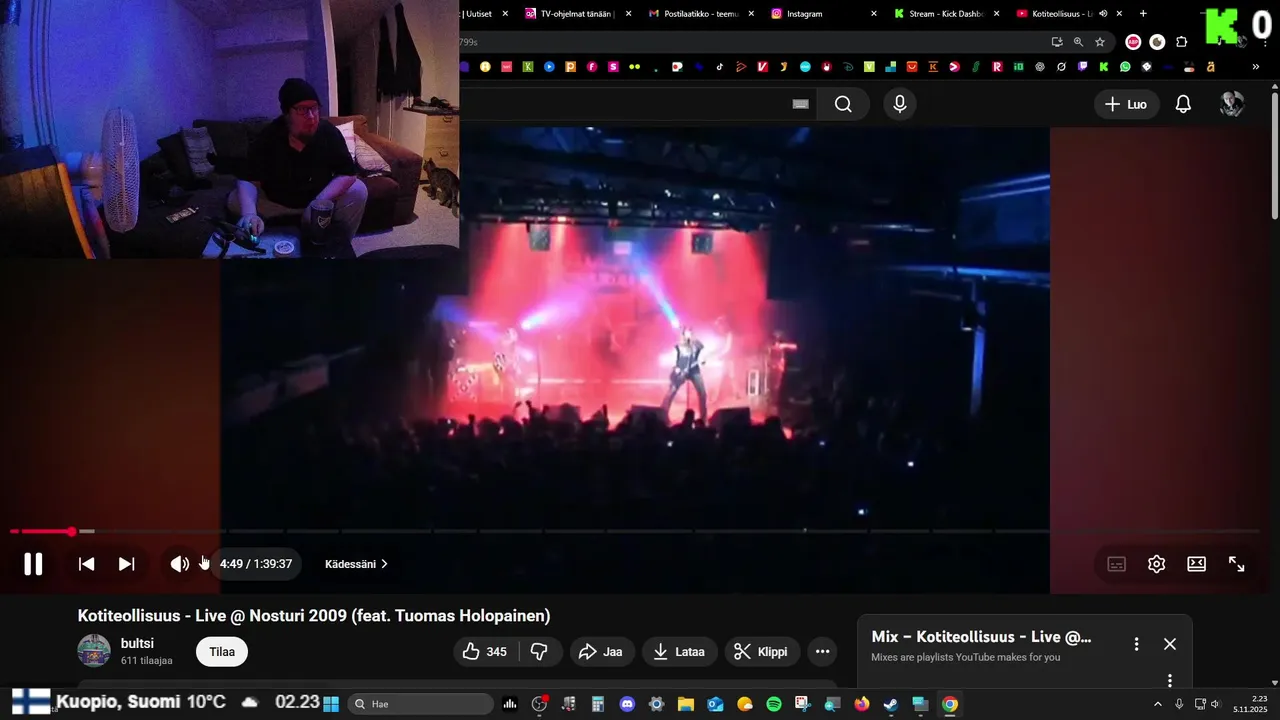Screen dimensions: 1280x720
Task: Go to the previous video
Action: point(87,564)
